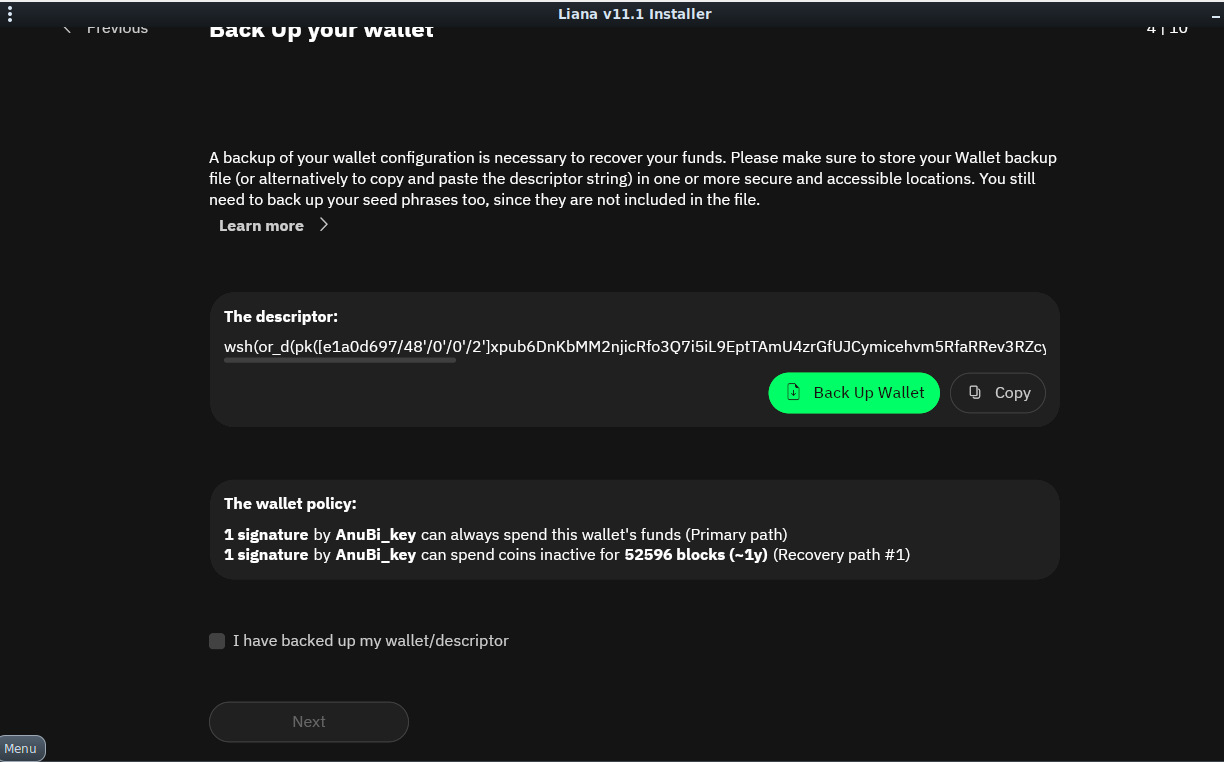
Task: Click AnuBi_key in the Primary path line
Action: click(x=375, y=534)
